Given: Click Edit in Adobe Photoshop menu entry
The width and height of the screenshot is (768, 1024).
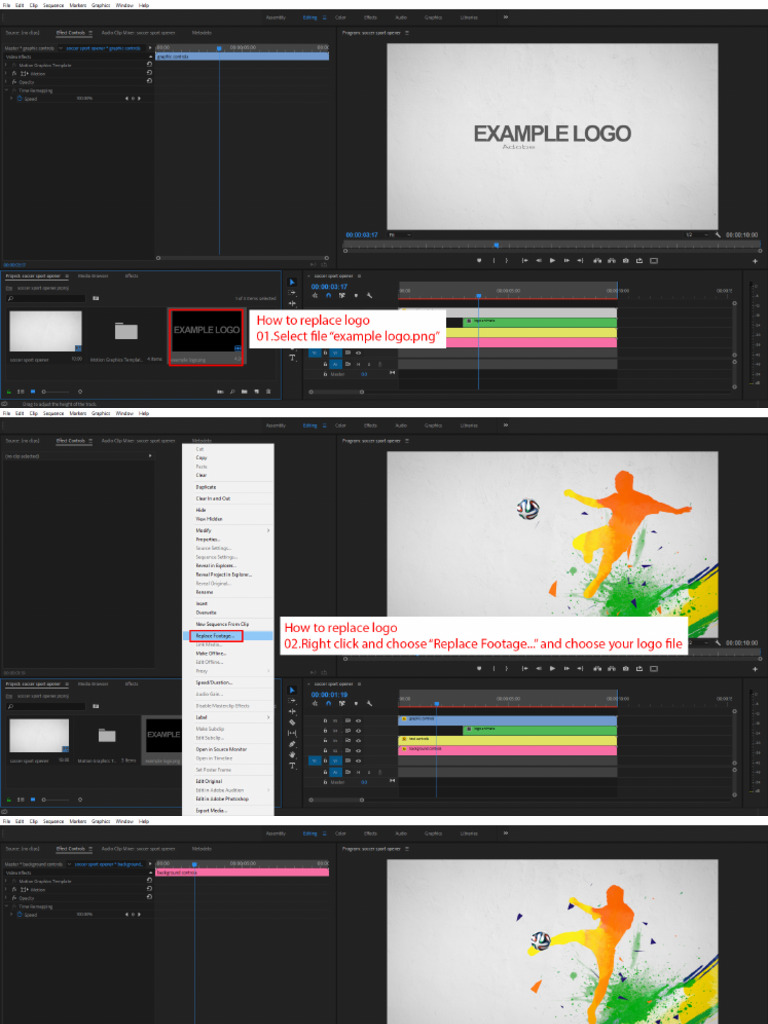Looking at the screenshot, I should coord(228,799).
